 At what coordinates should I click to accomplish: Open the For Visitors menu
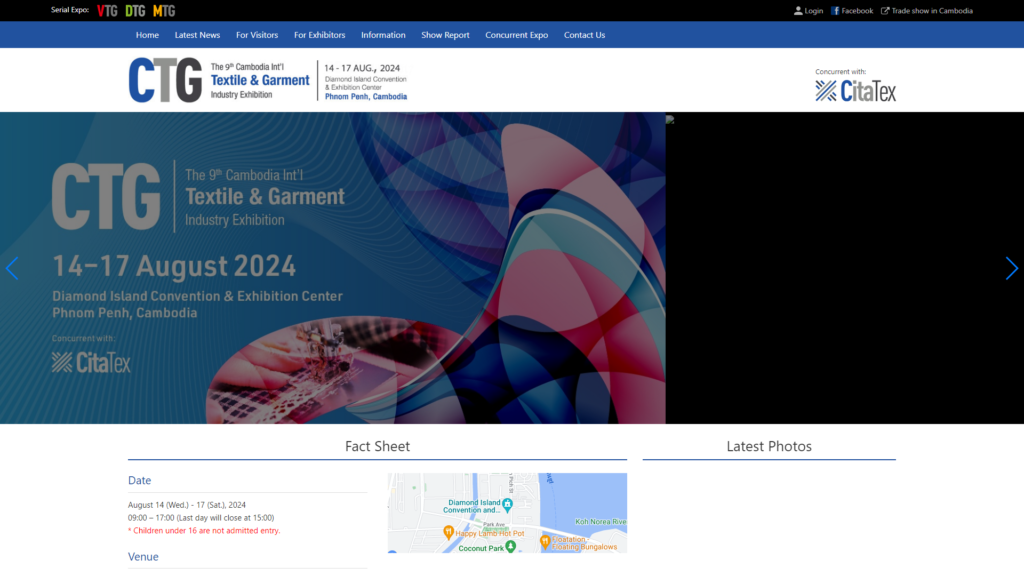pos(257,35)
